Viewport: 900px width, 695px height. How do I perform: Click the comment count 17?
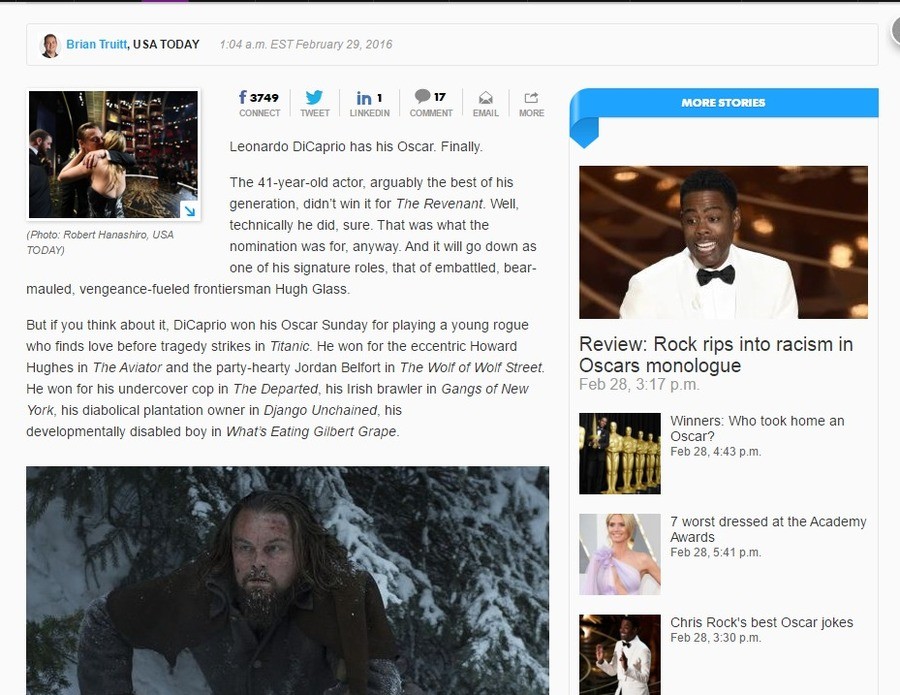click(x=440, y=97)
